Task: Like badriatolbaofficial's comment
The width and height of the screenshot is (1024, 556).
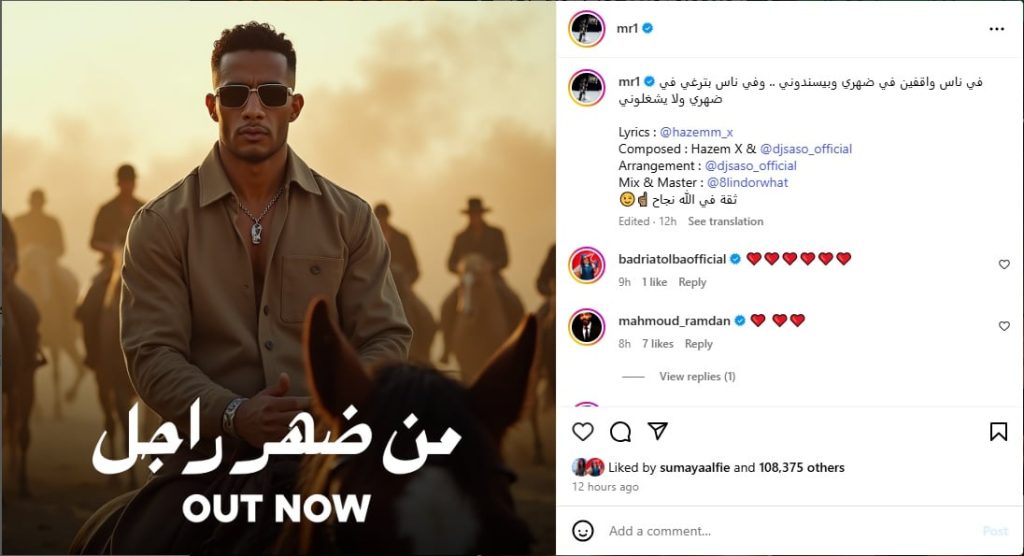Action: 1004,264
